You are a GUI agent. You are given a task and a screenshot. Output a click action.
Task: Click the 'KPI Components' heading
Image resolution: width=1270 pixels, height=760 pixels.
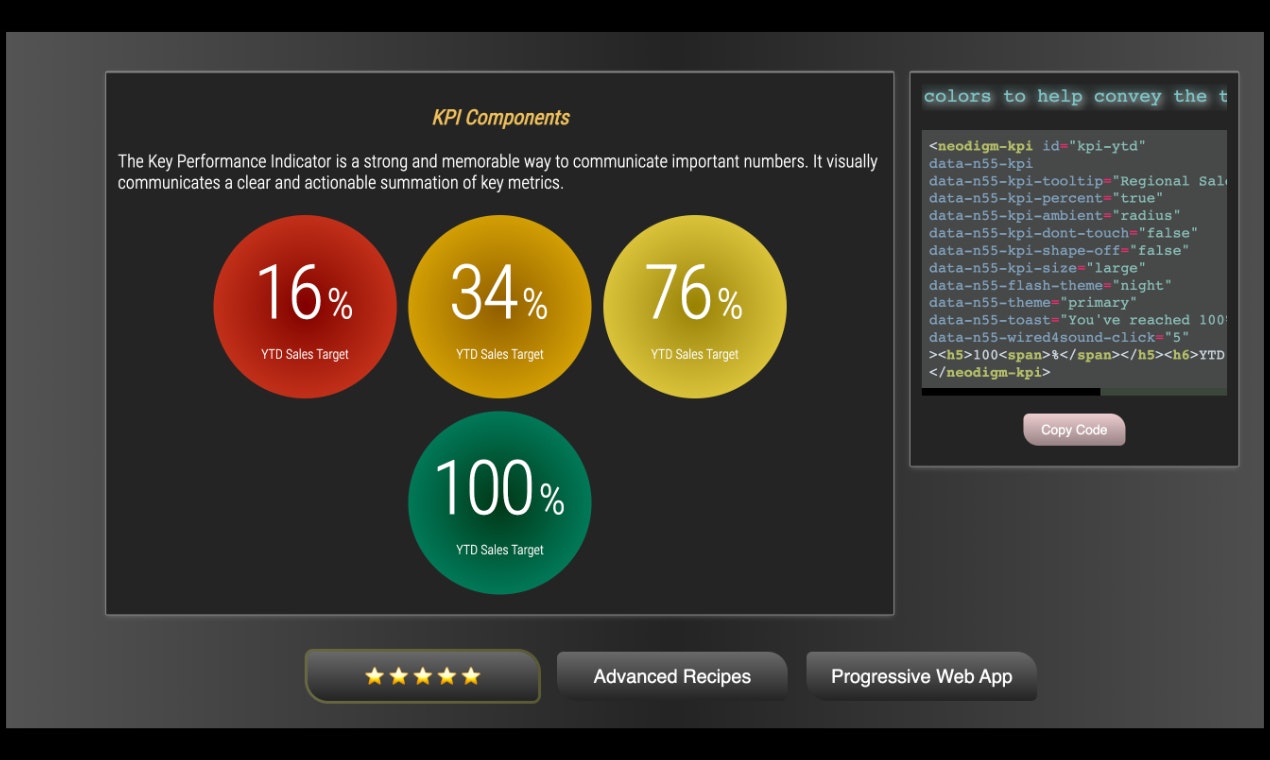[x=500, y=118]
